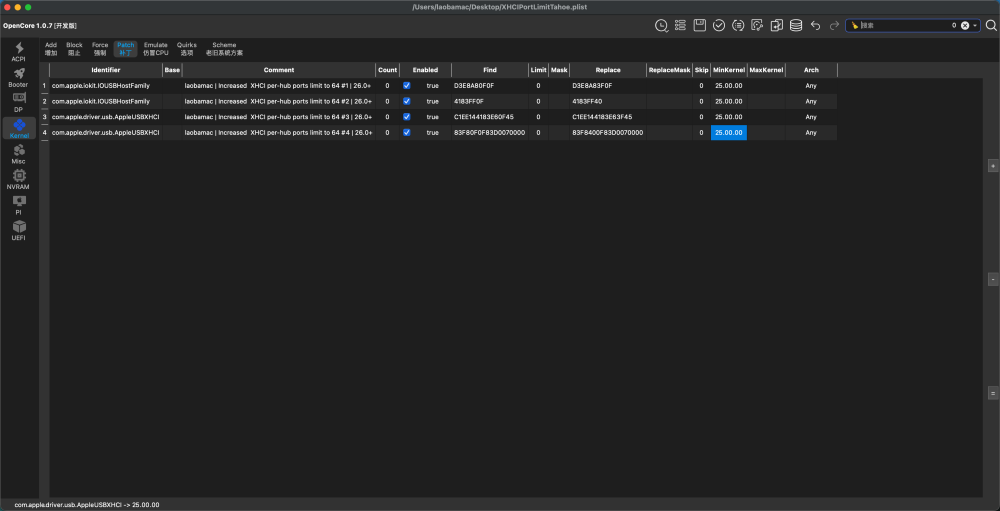Viewport: 1000px width, 511px height.
Task: Select Replace cell C1EE144183E63F45
Action: pyautogui.click(x=608, y=117)
